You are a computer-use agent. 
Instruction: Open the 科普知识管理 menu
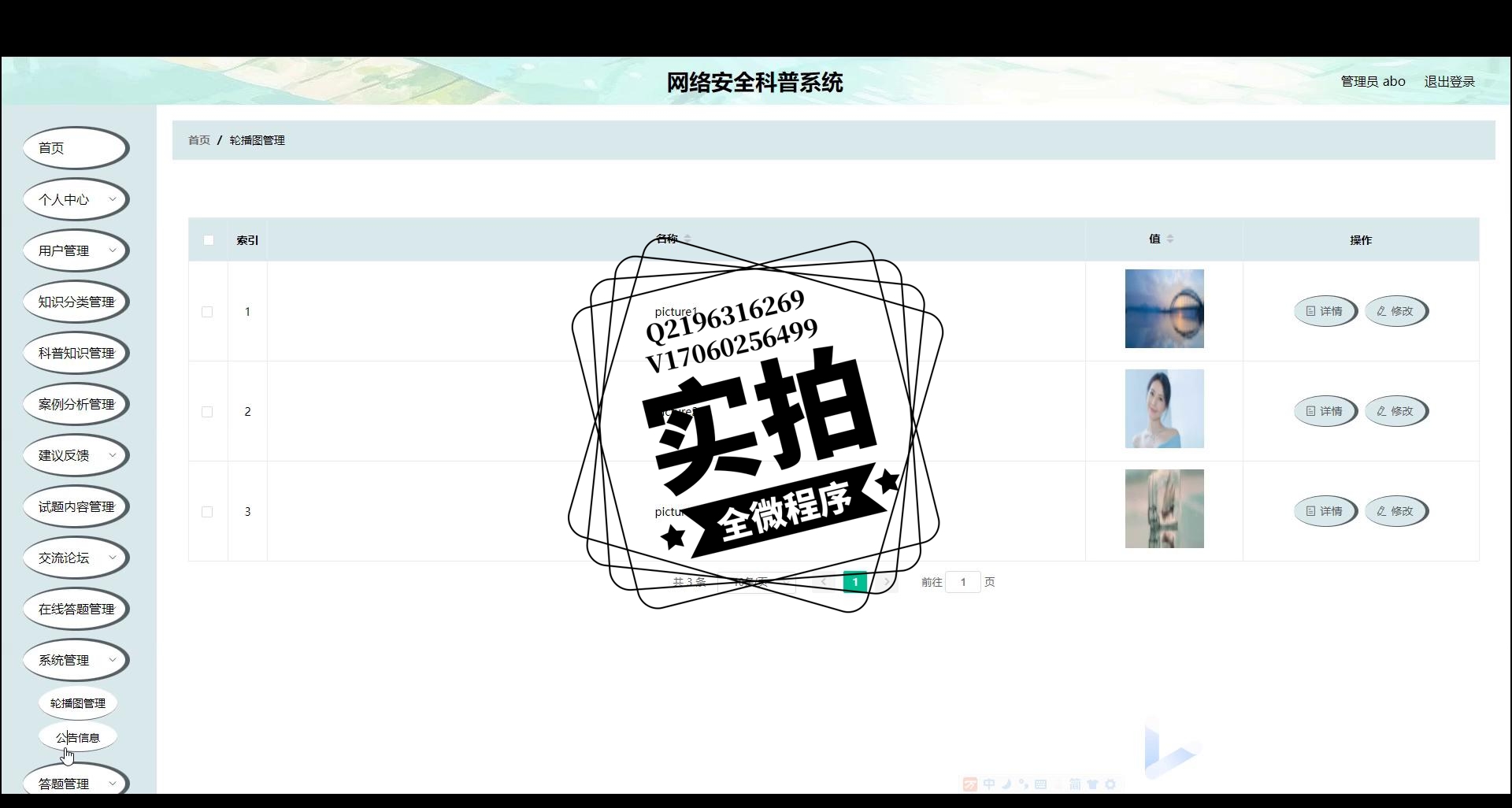76,353
